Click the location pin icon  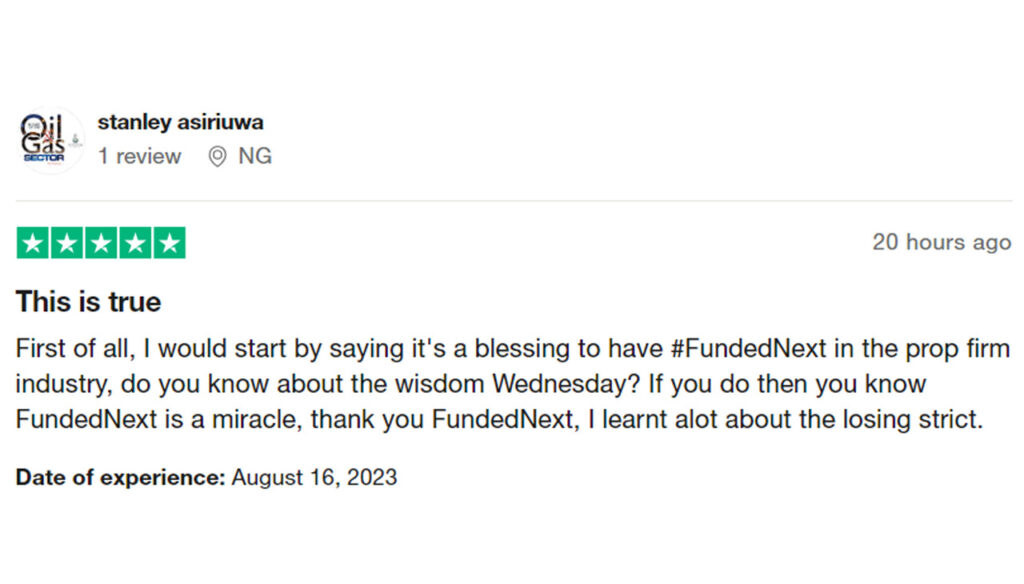[x=217, y=157]
